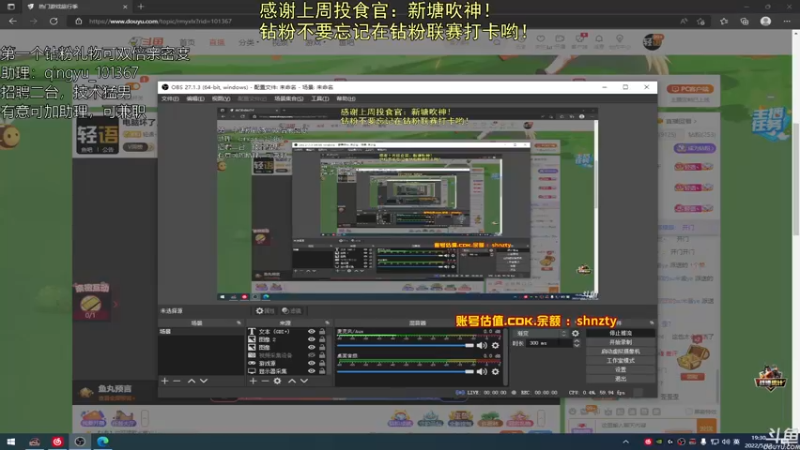Stop streaming button in OBS controls
This screenshot has width=800, height=450.
[620, 333]
